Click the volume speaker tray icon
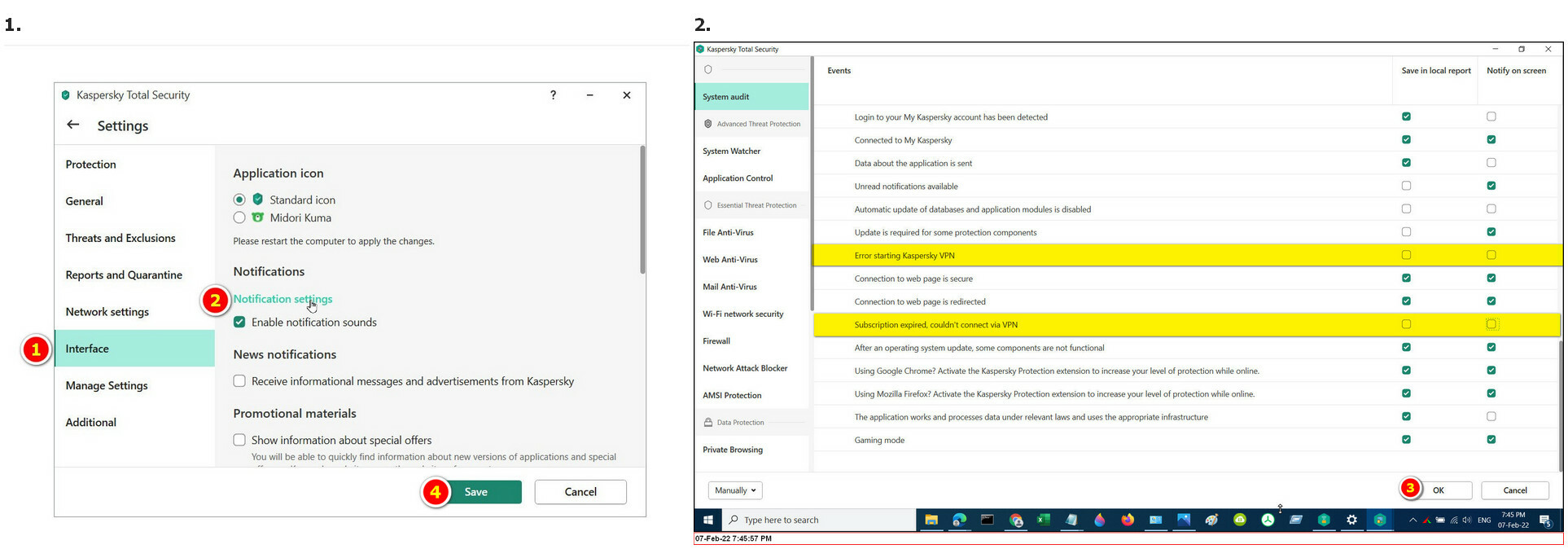This screenshot has width=1568, height=549. click(1466, 520)
